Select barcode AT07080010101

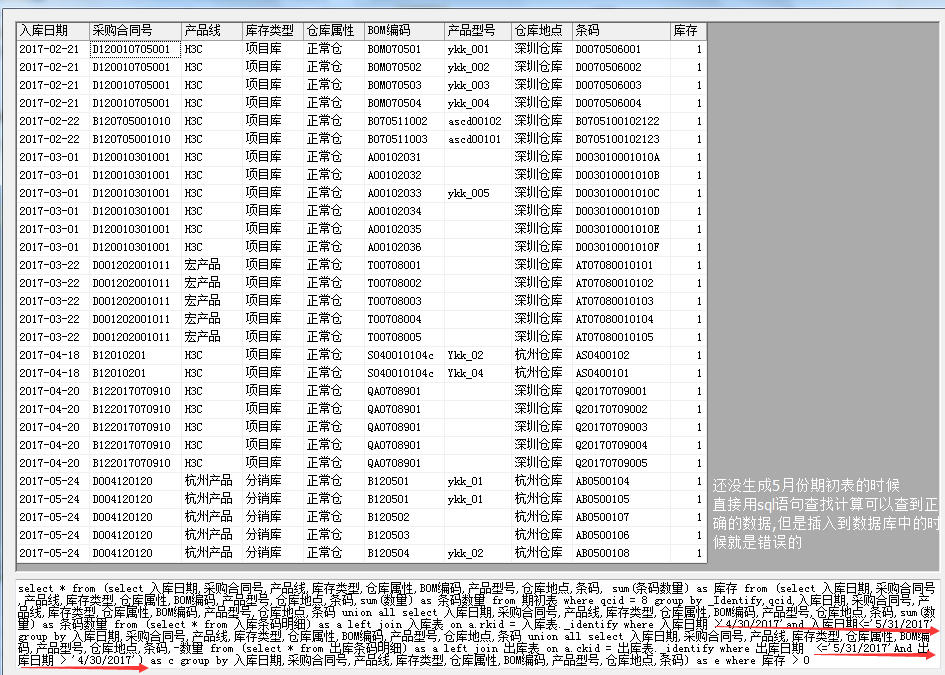click(x=621, y=265)
